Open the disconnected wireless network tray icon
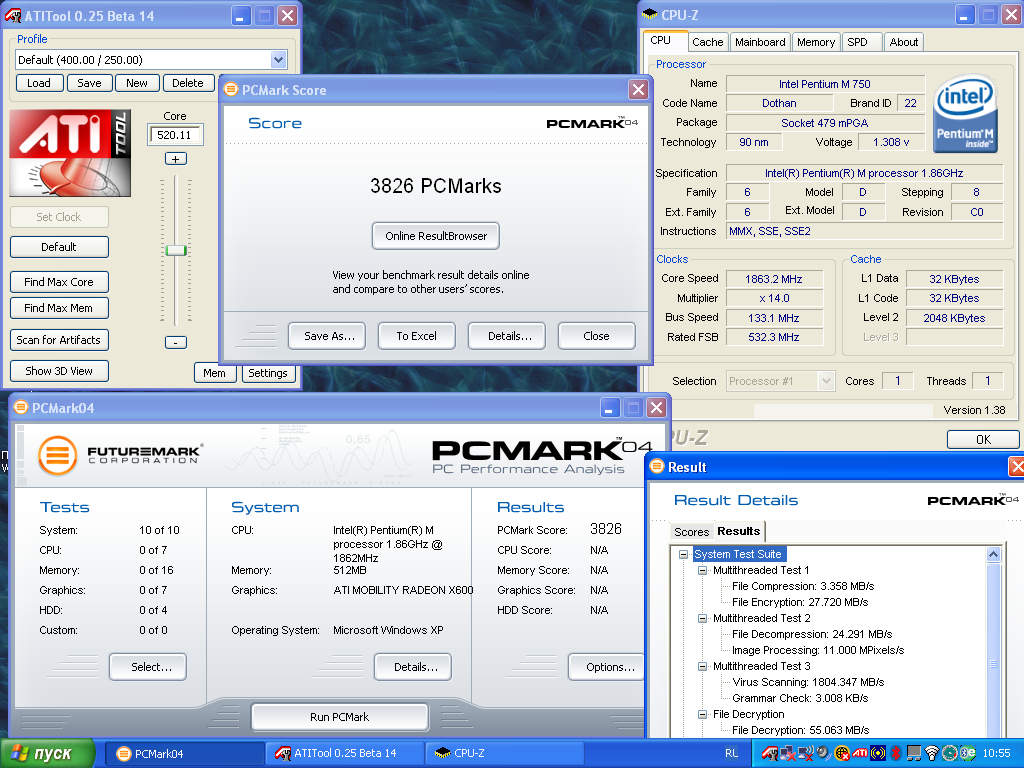The height and width of the screenshot is (768, 1024). (x=806, y=753)
